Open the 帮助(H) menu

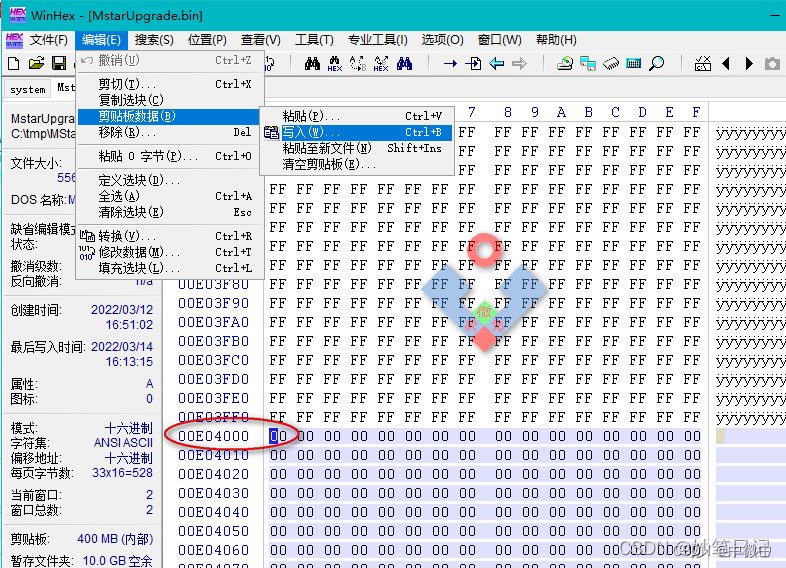pos(556,40)
